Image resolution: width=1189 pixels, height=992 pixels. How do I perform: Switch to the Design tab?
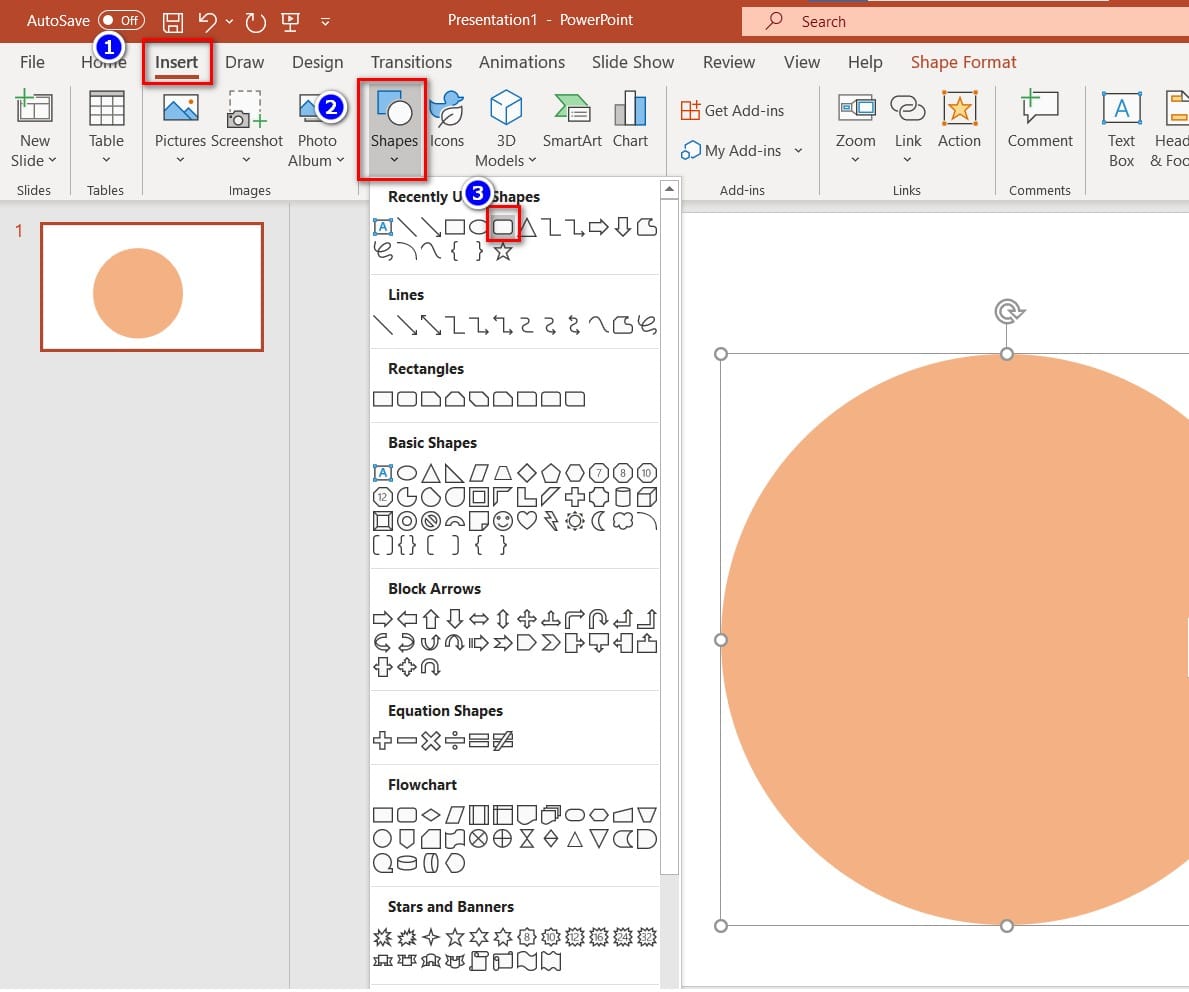(317, 62)
